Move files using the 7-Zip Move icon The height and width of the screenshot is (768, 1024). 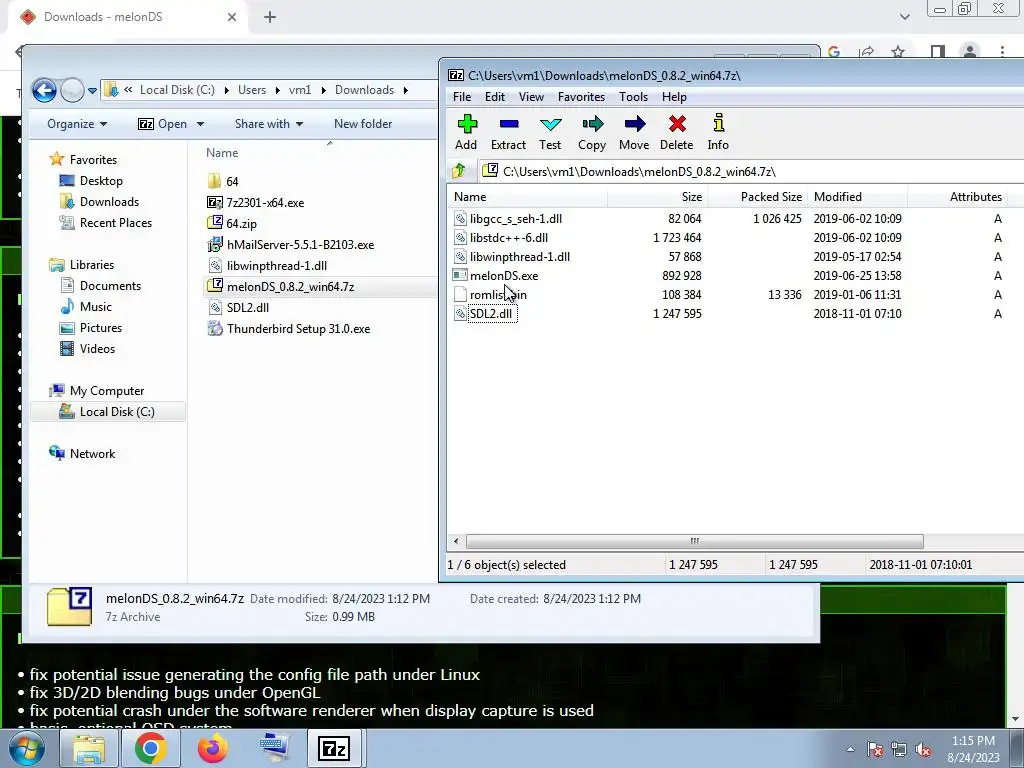click(x=633, y=133)
